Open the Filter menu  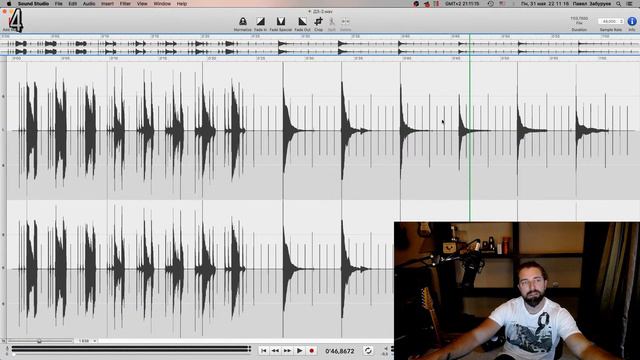coord(125,4)
